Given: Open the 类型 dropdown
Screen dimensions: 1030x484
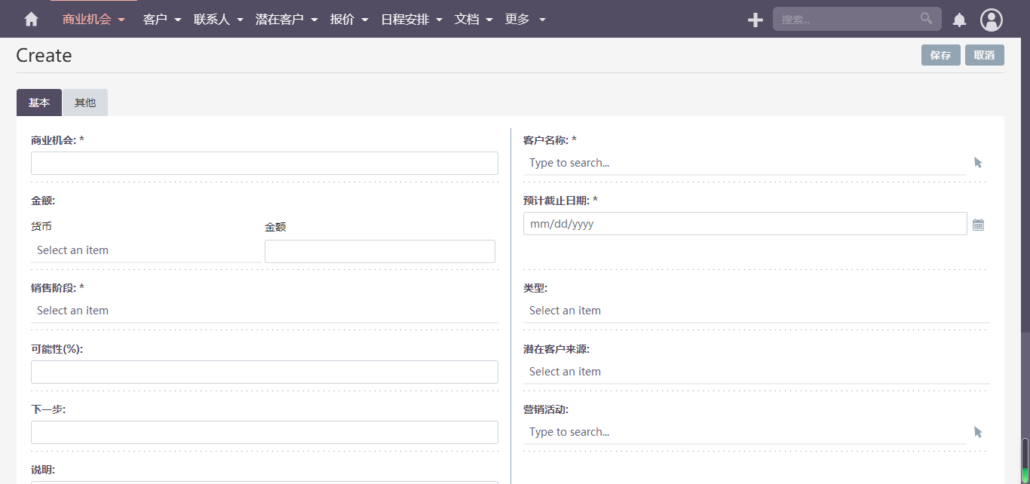Looking at the screenshot, I should pos(755,311).
